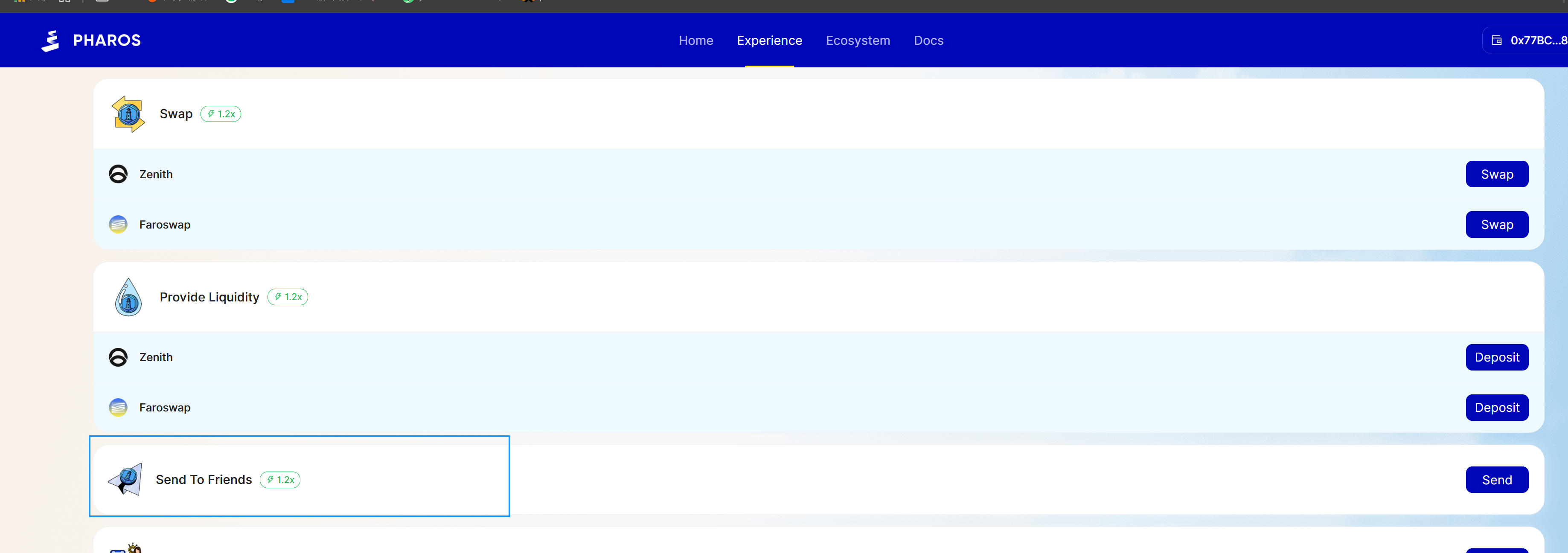Screen dimensions: 1568x553
Task: Open the Home tab
Action: click(x=696, y=40)
